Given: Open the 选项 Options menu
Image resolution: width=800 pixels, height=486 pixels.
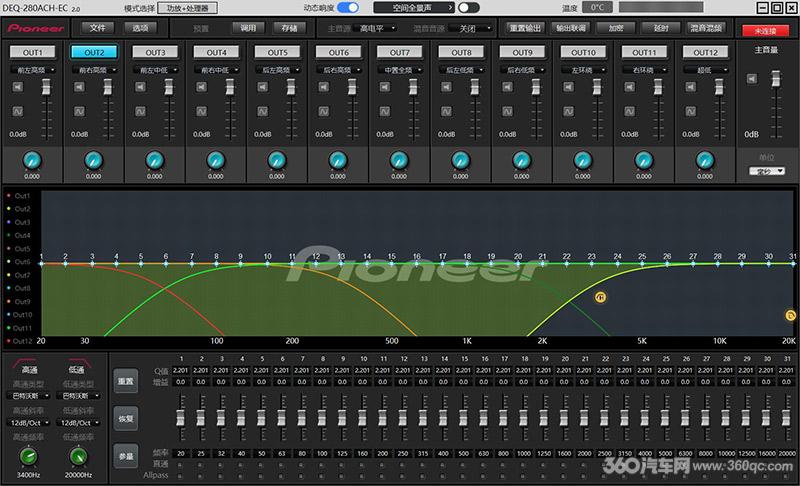Looking at the screenshot, I should (x=140, y=28).
